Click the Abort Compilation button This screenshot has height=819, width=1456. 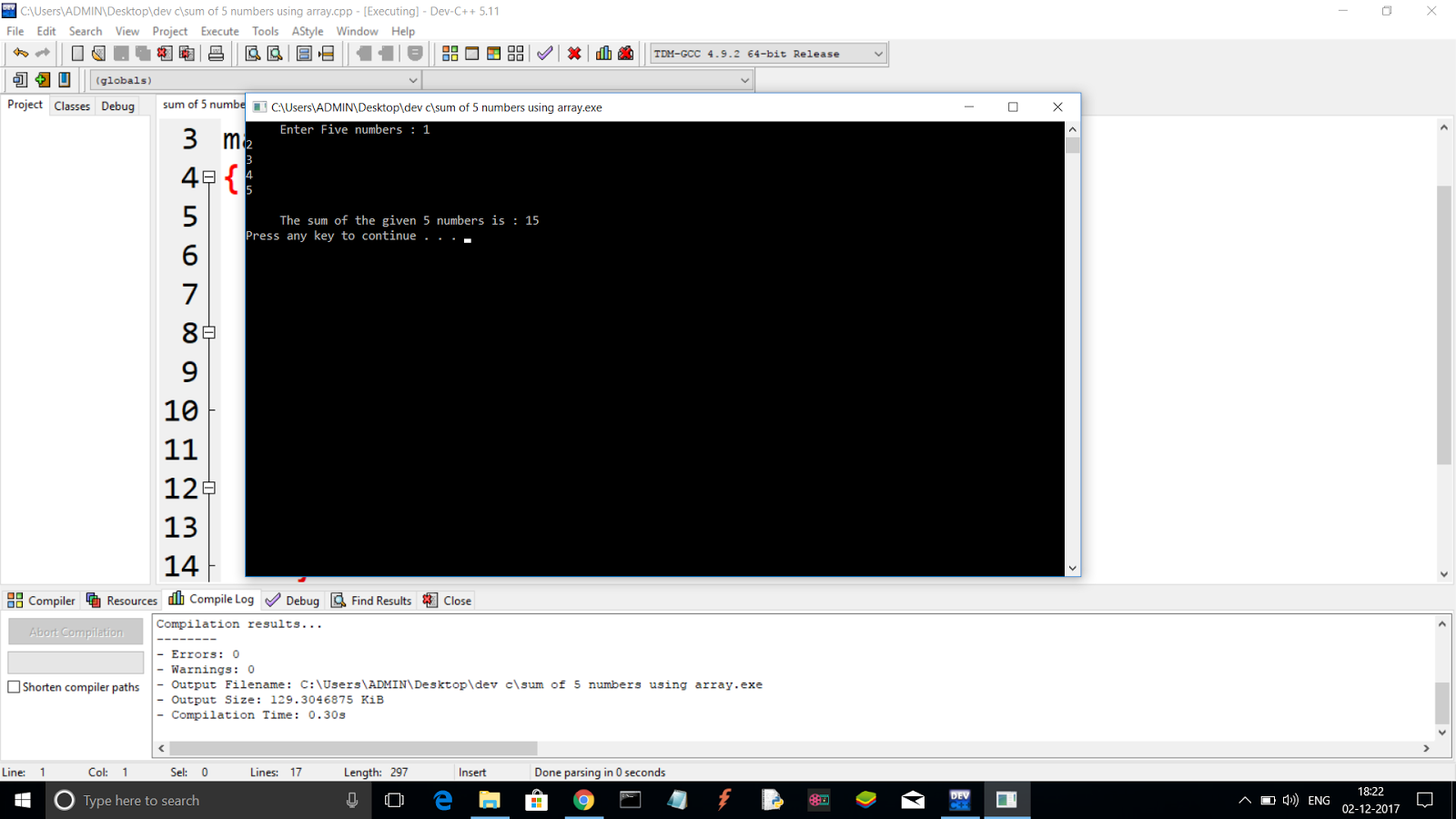coord(76,631)
